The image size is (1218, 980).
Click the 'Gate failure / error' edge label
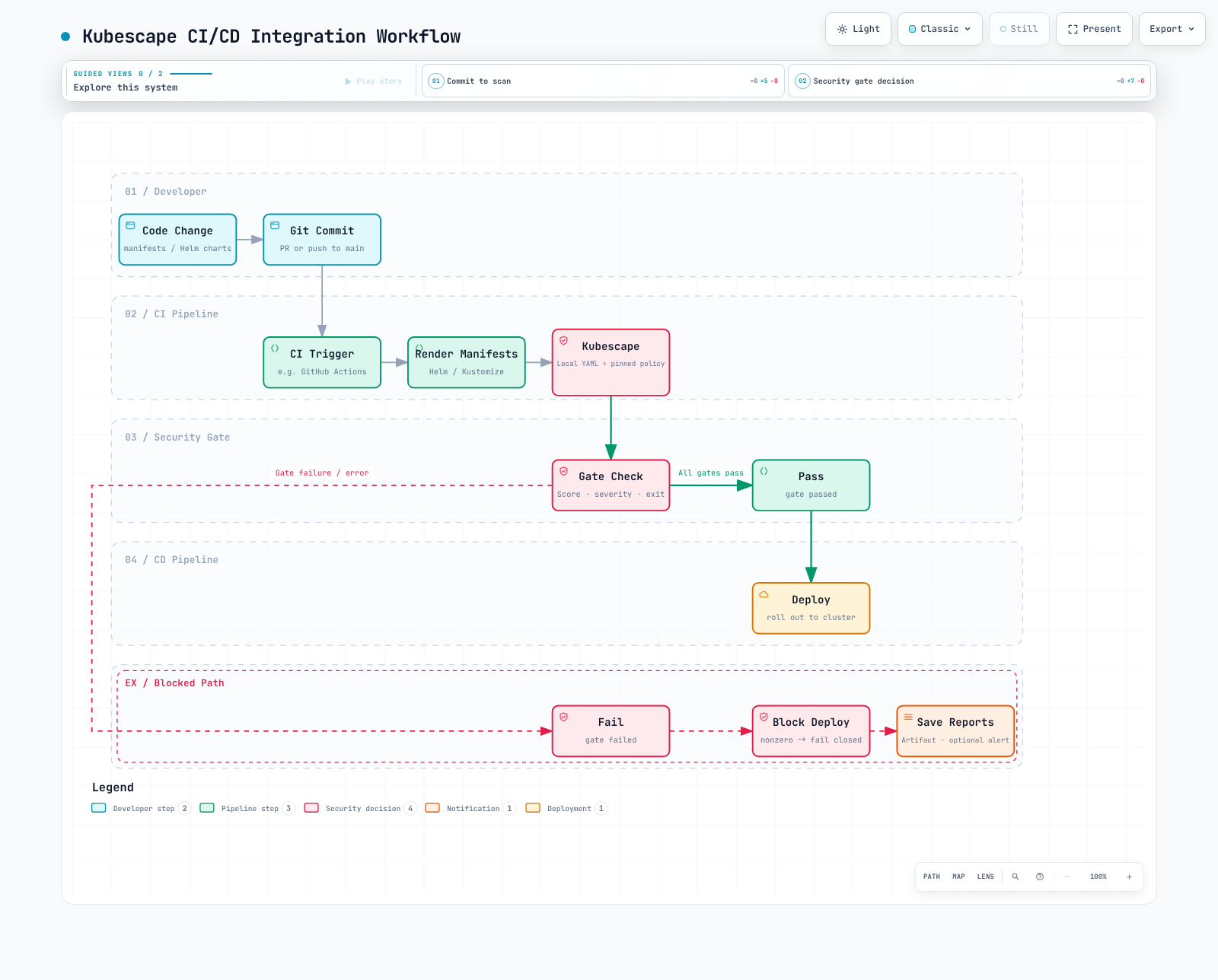tap(322, 473)
